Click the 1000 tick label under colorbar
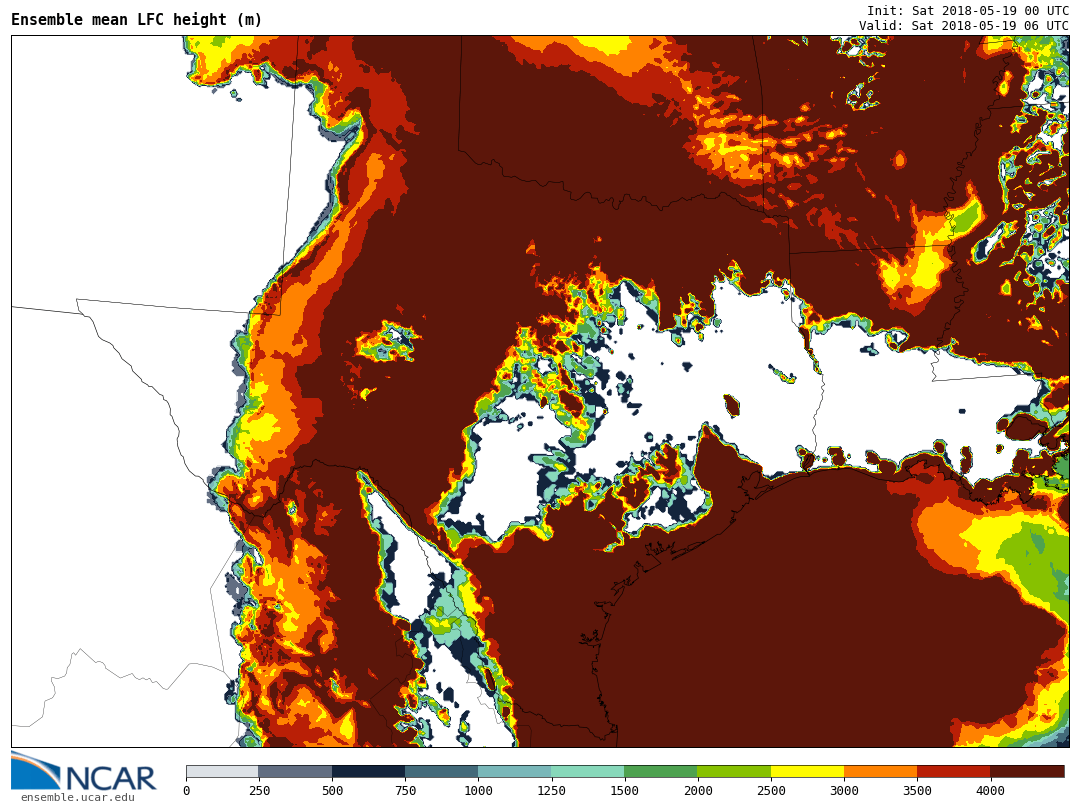 coord(478,791)
